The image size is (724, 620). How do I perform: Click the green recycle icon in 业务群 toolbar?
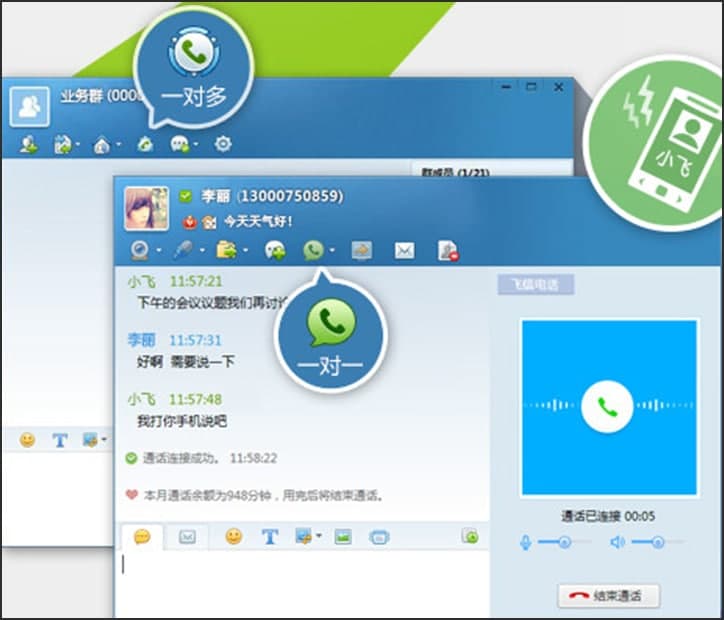tap(145, 144)
